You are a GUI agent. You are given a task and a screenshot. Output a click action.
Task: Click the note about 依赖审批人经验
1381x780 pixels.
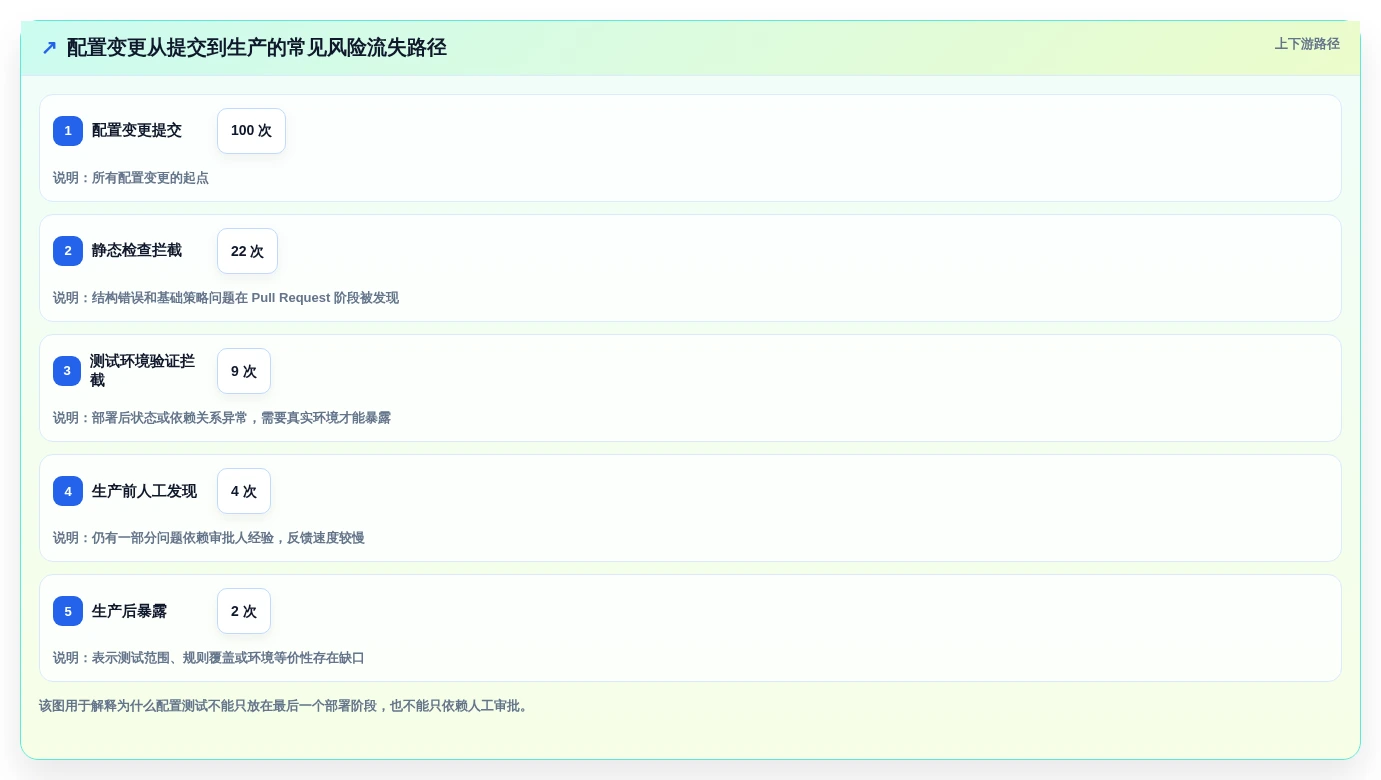pos(209,538)
